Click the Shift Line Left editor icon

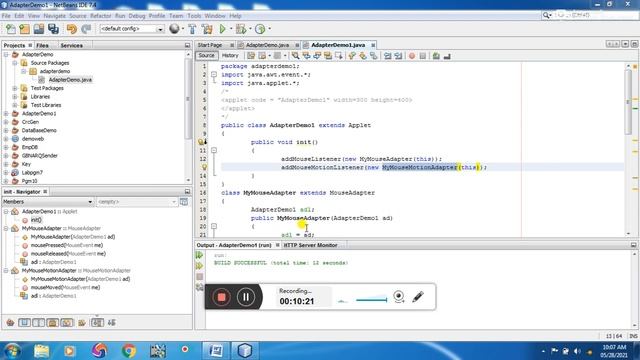pos(387,56)
